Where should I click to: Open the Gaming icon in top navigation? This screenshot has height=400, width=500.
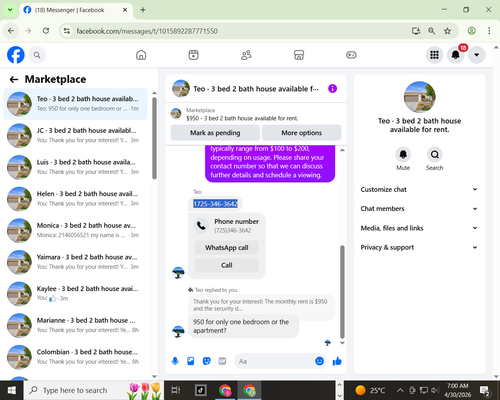point(351,55)
